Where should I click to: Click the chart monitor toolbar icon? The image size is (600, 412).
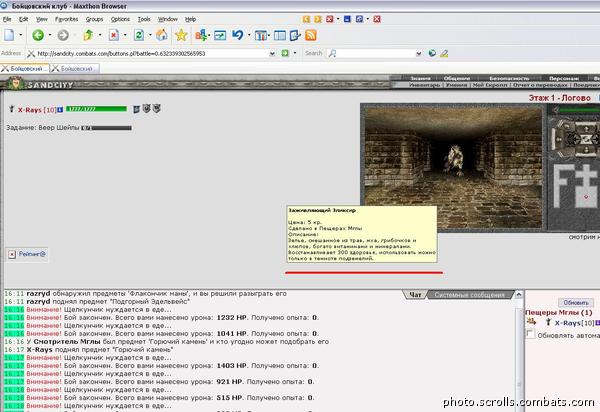tap(220, 36)
